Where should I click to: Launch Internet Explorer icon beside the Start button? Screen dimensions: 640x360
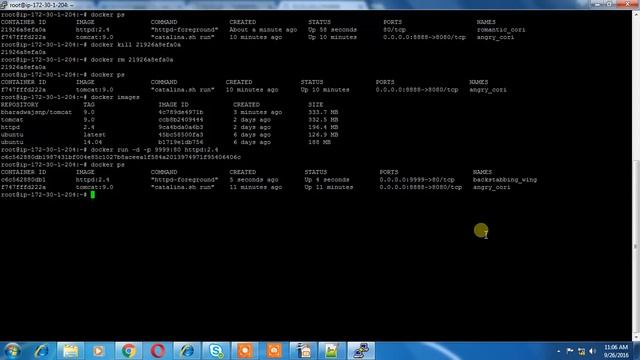[x=41, y=351]
